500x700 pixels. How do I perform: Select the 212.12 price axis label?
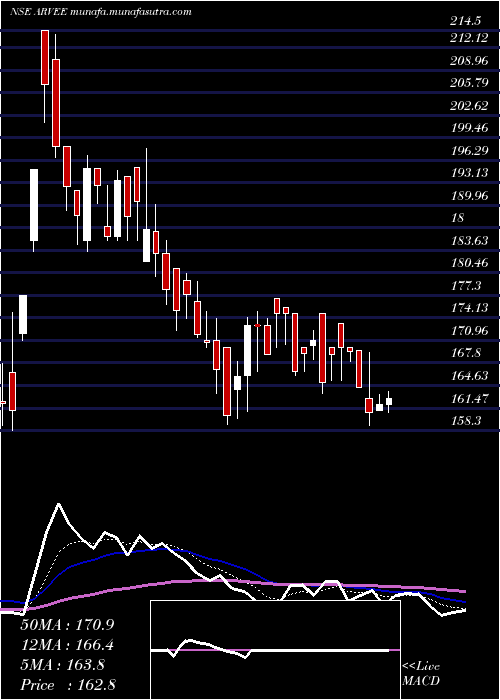pyautogui.click(x=469, y=39)
